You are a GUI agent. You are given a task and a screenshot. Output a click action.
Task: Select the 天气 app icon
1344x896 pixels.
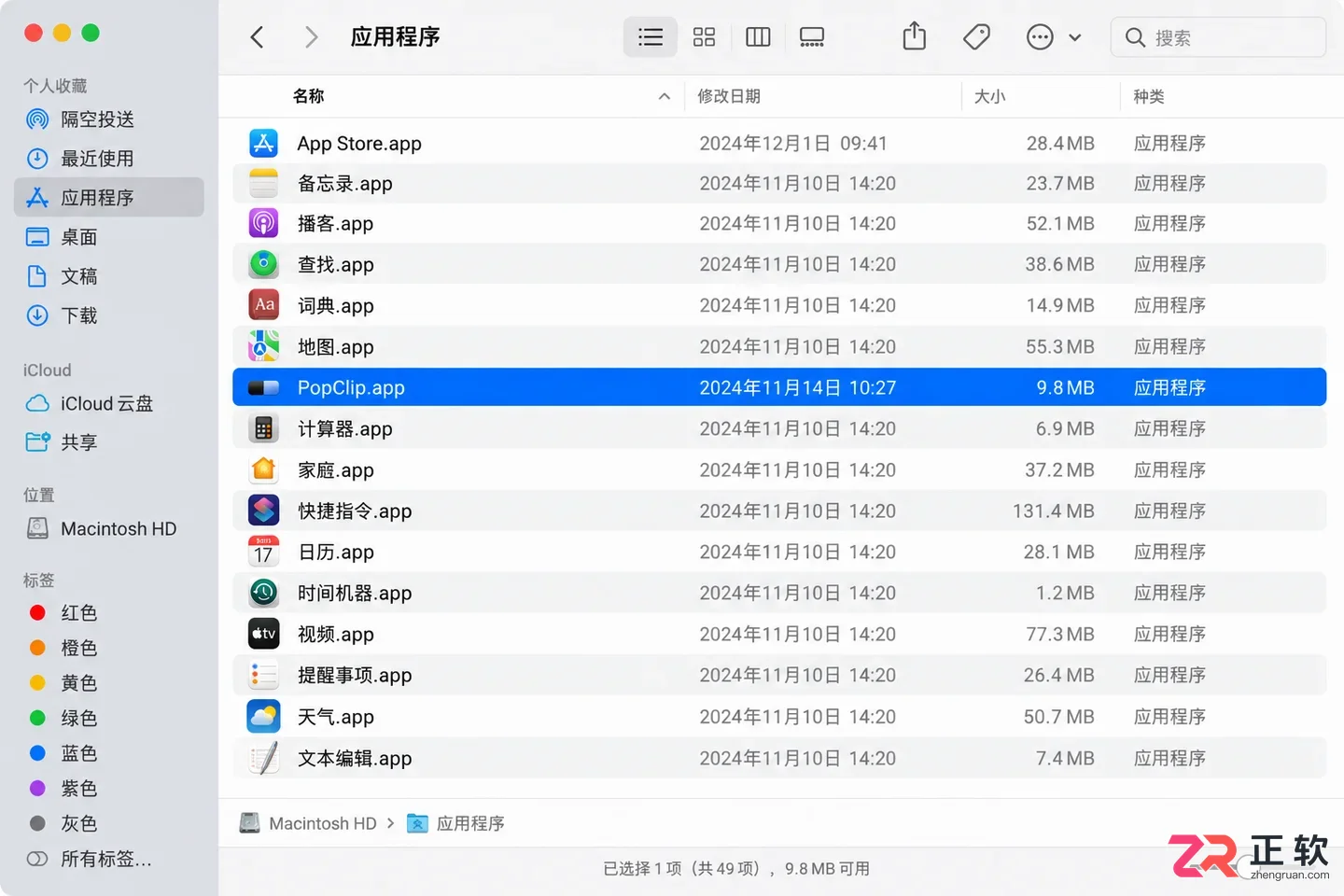[x=263, y=716]
